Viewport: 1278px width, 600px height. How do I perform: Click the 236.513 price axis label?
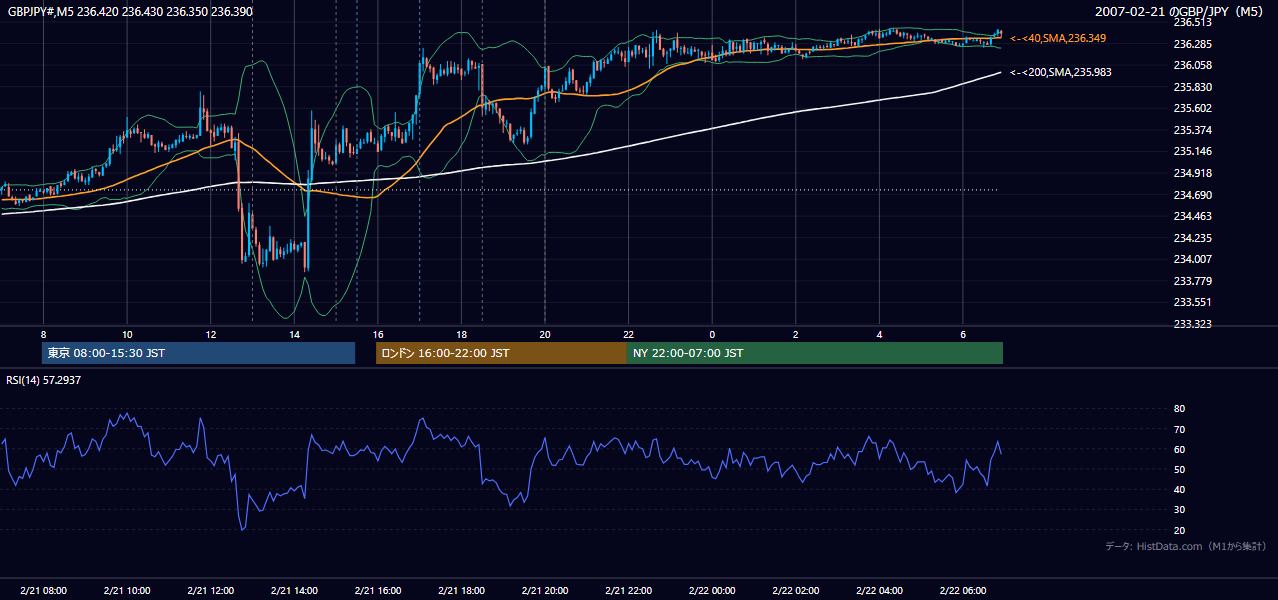coord(1192,22)
